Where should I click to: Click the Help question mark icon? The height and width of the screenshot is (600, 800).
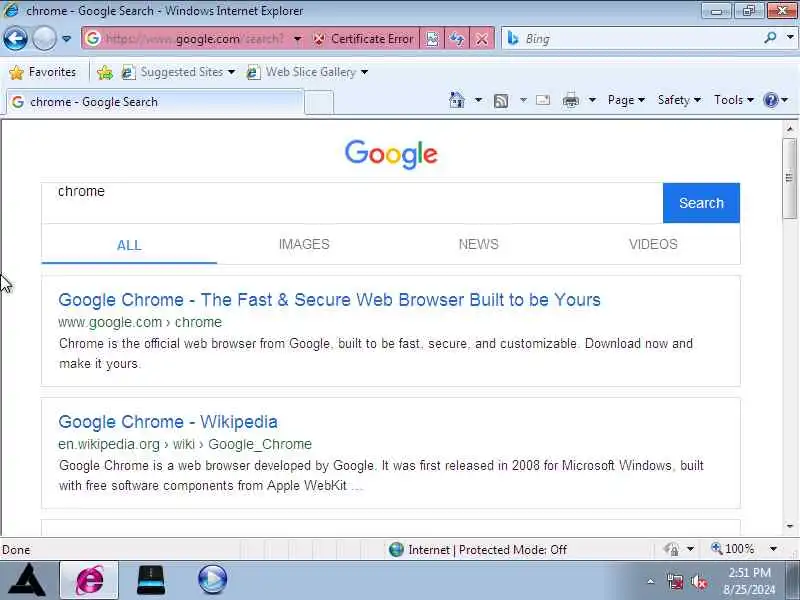[x=770, y=100]
